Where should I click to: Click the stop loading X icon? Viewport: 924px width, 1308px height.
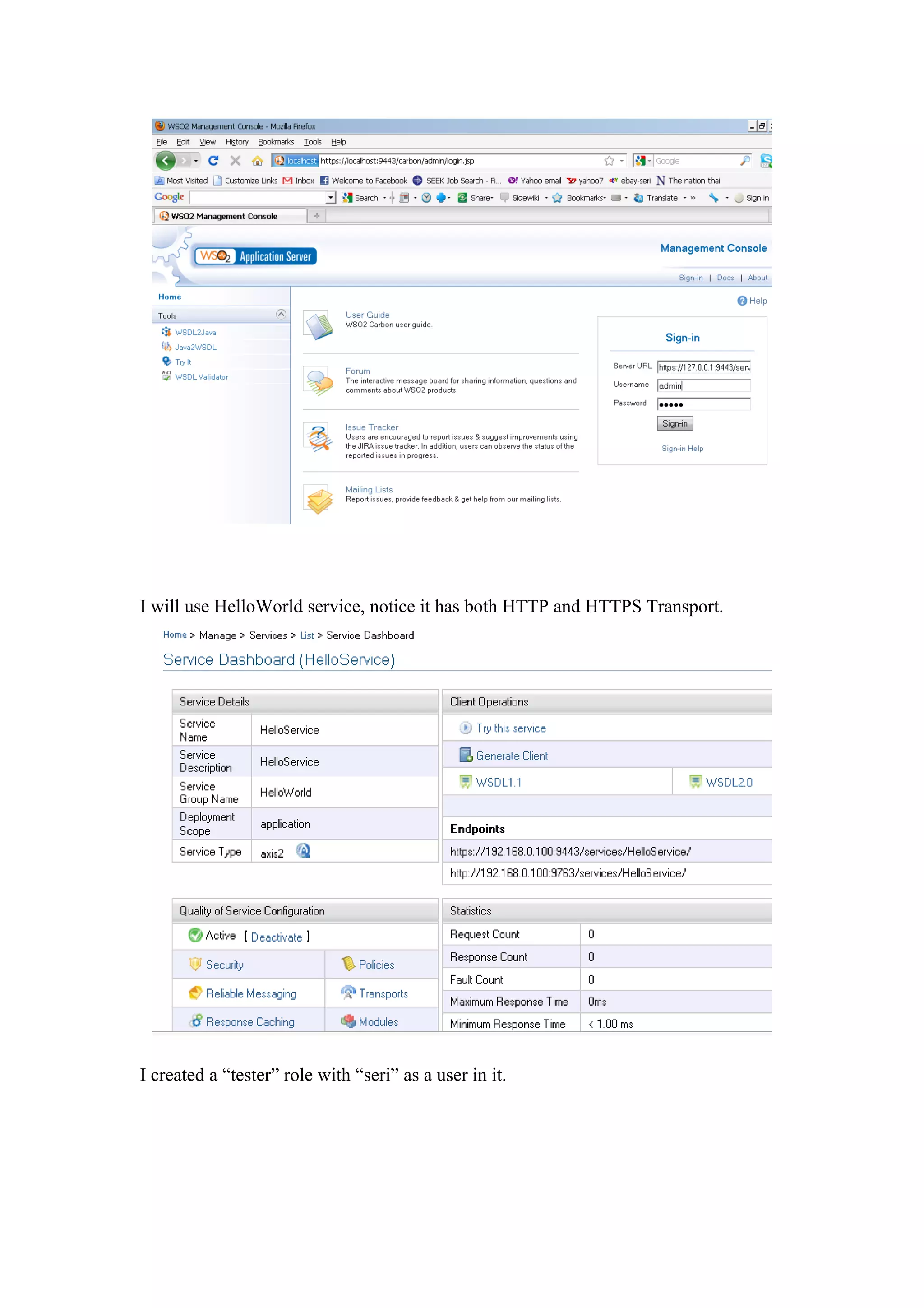pos(235,161)
